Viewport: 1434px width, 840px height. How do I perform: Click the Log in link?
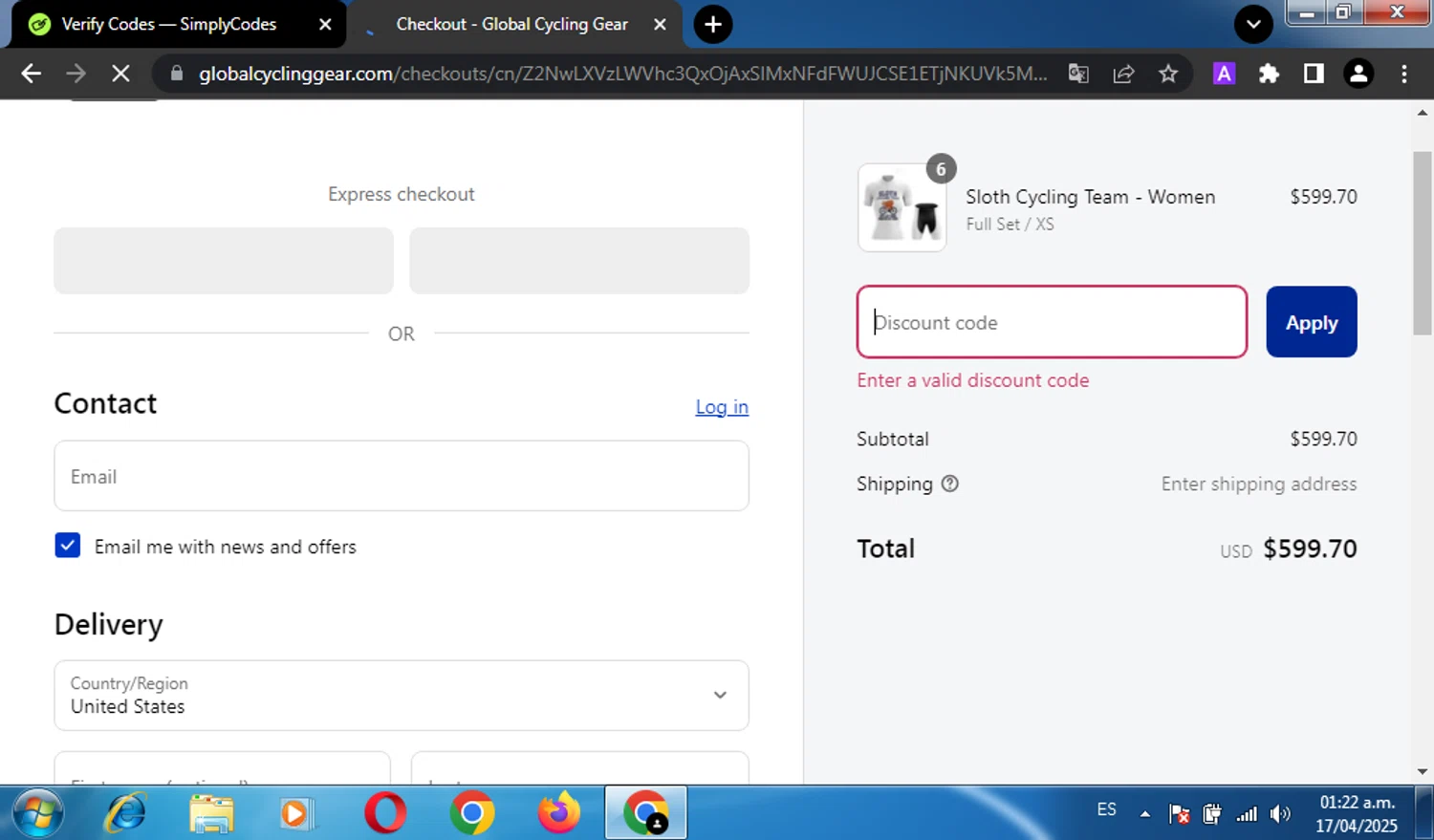[x=722, y=407]
